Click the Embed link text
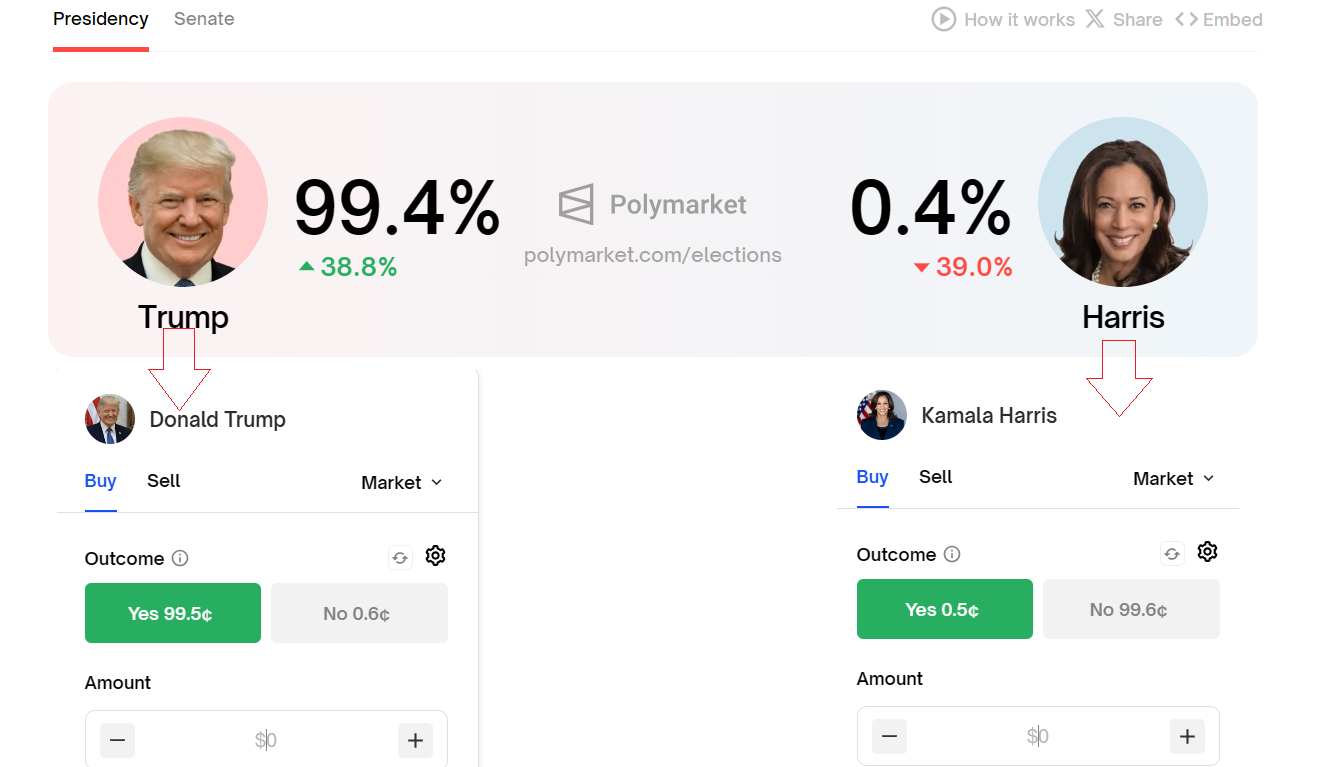The height and width of the screenshot is (767, 1339). [1233, 20]
